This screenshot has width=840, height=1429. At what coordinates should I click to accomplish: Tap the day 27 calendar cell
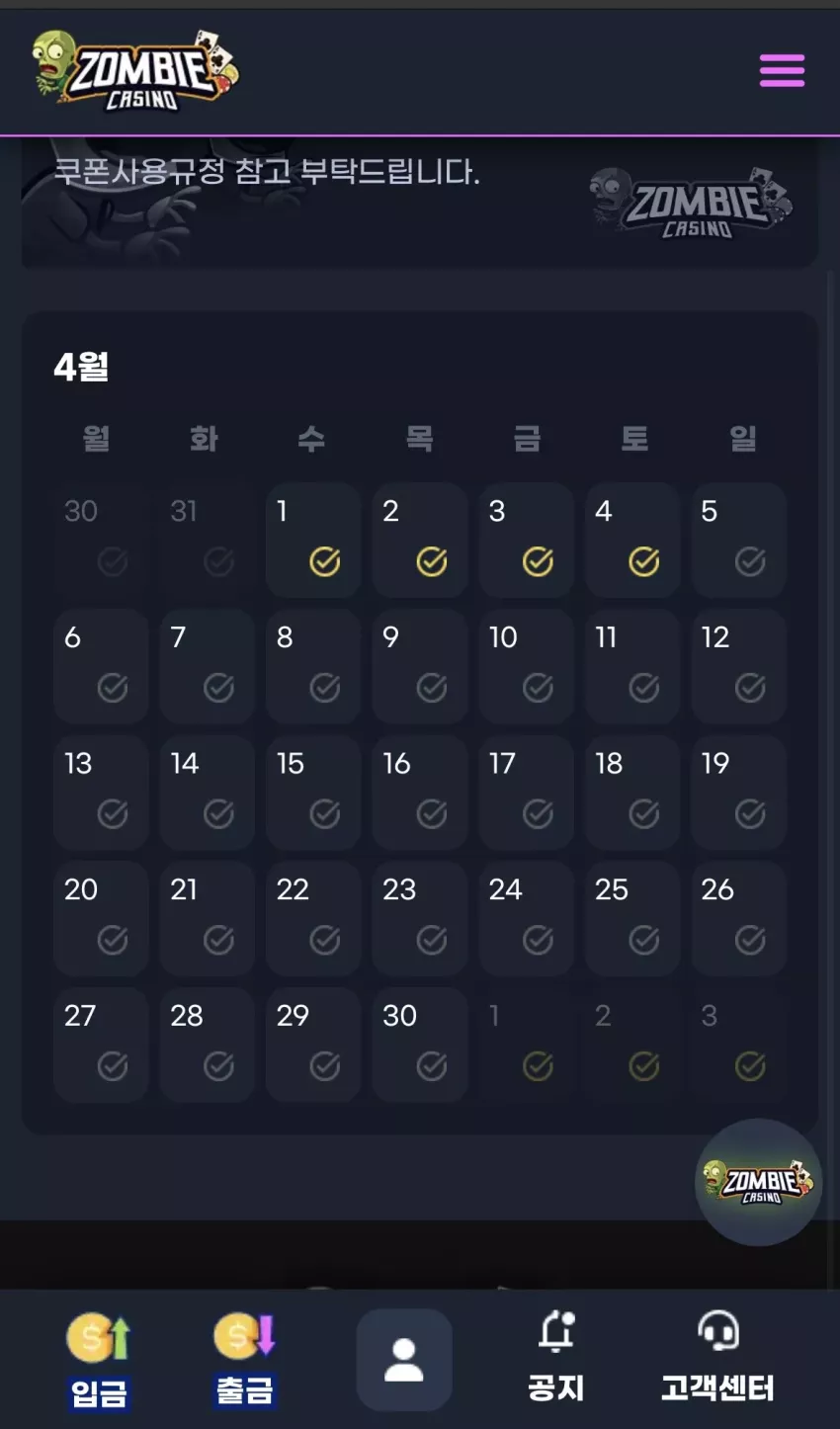101,1045
